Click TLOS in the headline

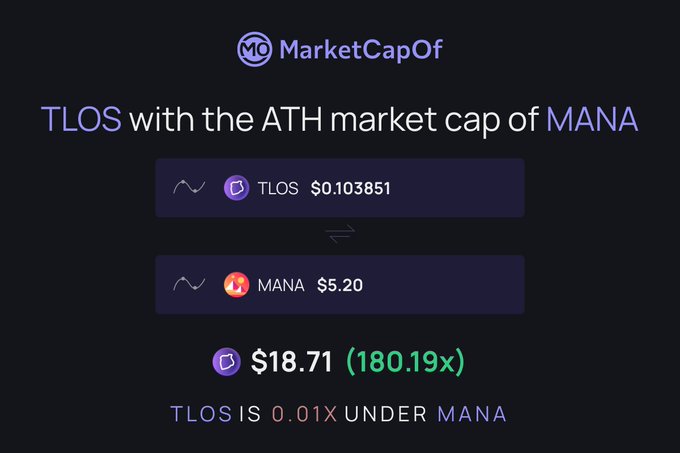81,120
